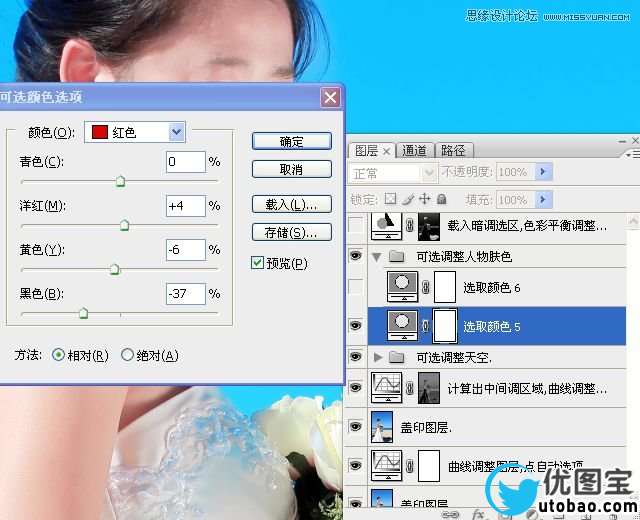Click the lock transparent pixels icon
This screenshot has width=640, height=520.
(x=391, y=199)
